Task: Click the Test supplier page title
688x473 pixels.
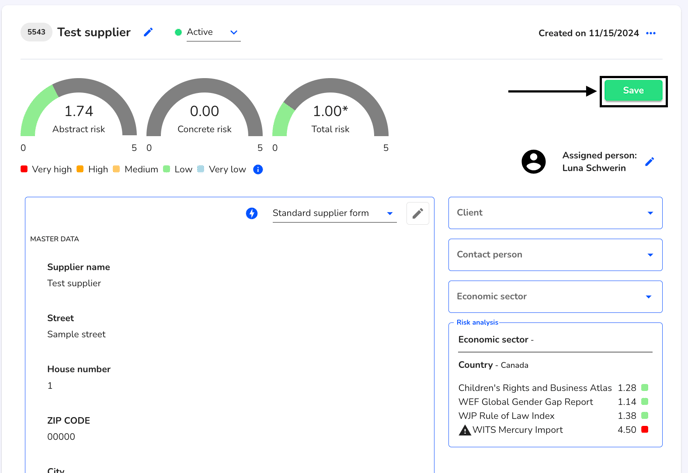Action: click(x=94, y=32)
